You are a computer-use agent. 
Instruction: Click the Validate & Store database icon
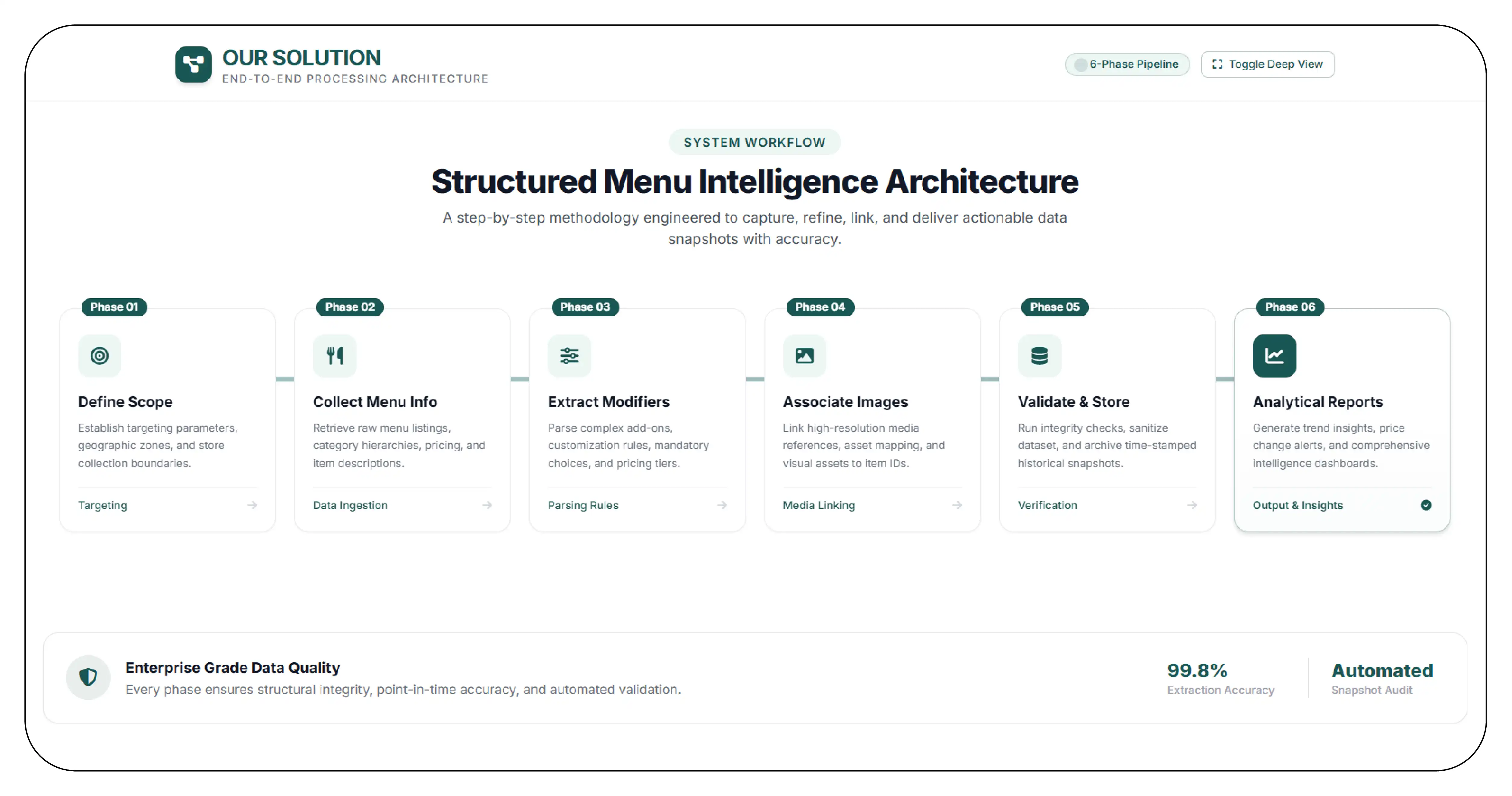1039,356
